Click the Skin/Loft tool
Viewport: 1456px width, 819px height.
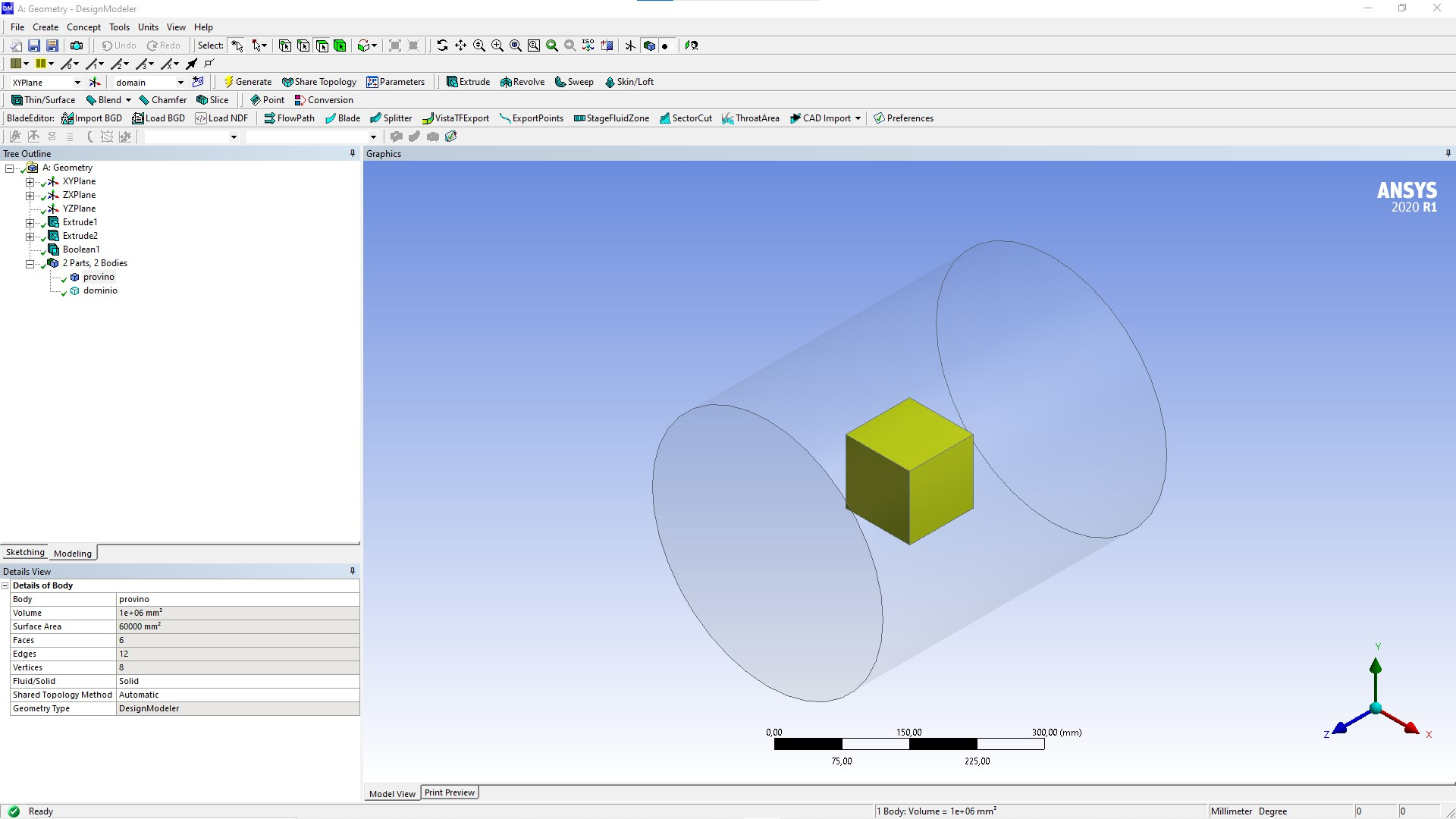(629, 82)
